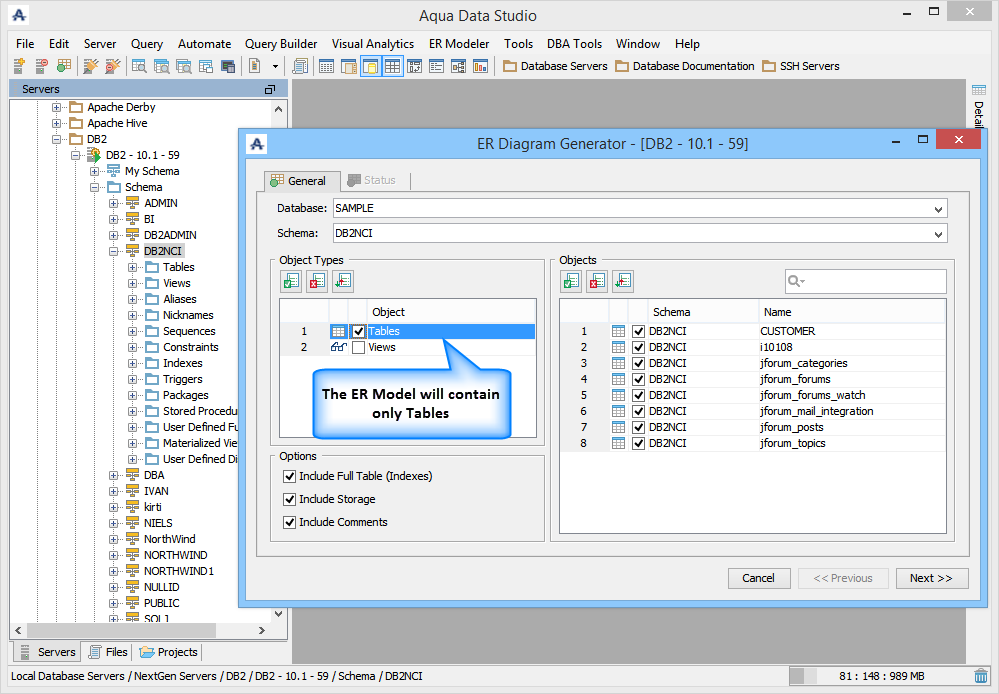The image size is (999, 694).
Task: Open SSH Servers from the toolbar
Action: (x=801, y=66)
